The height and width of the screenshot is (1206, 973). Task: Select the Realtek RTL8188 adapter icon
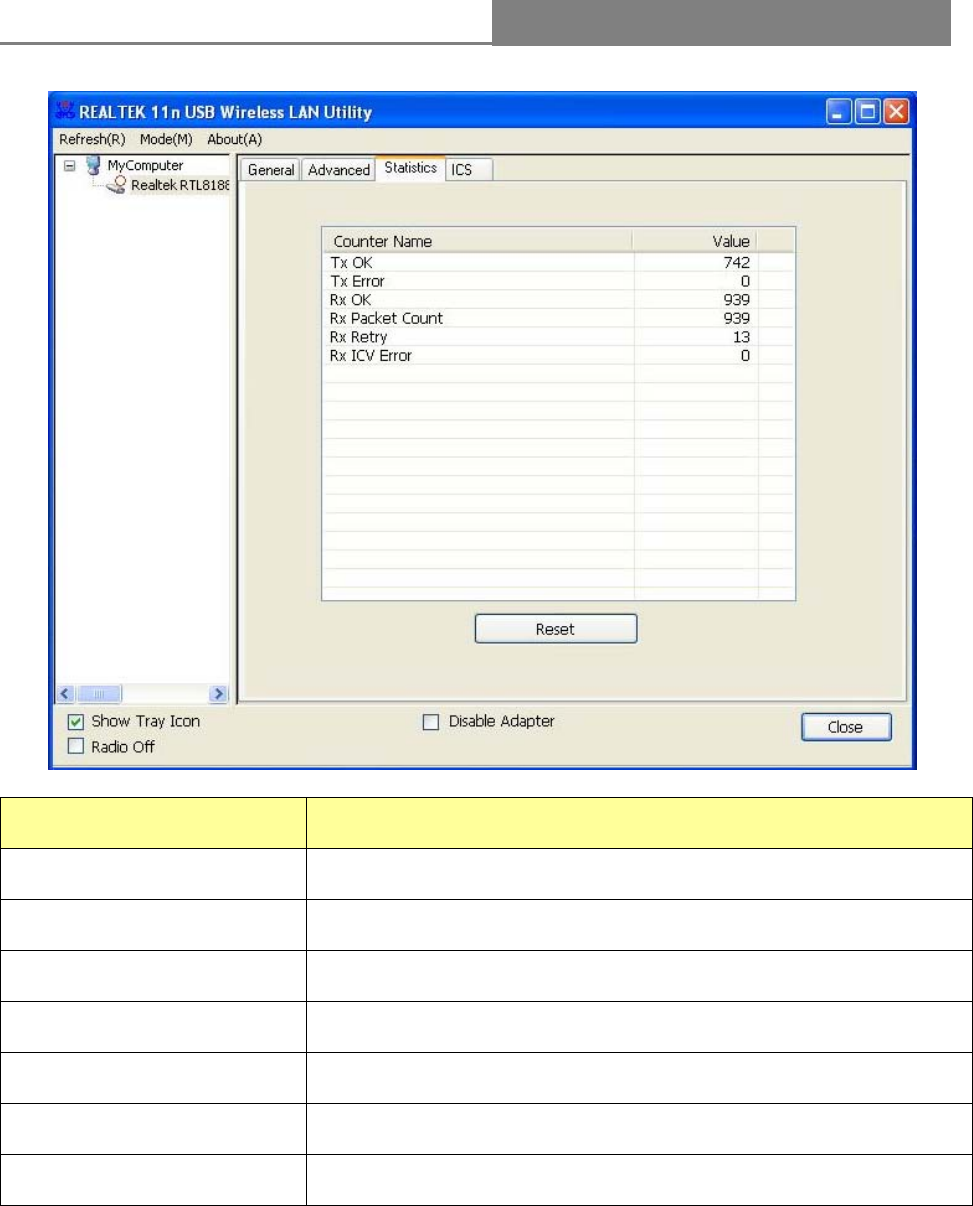[x=116, y=185]
